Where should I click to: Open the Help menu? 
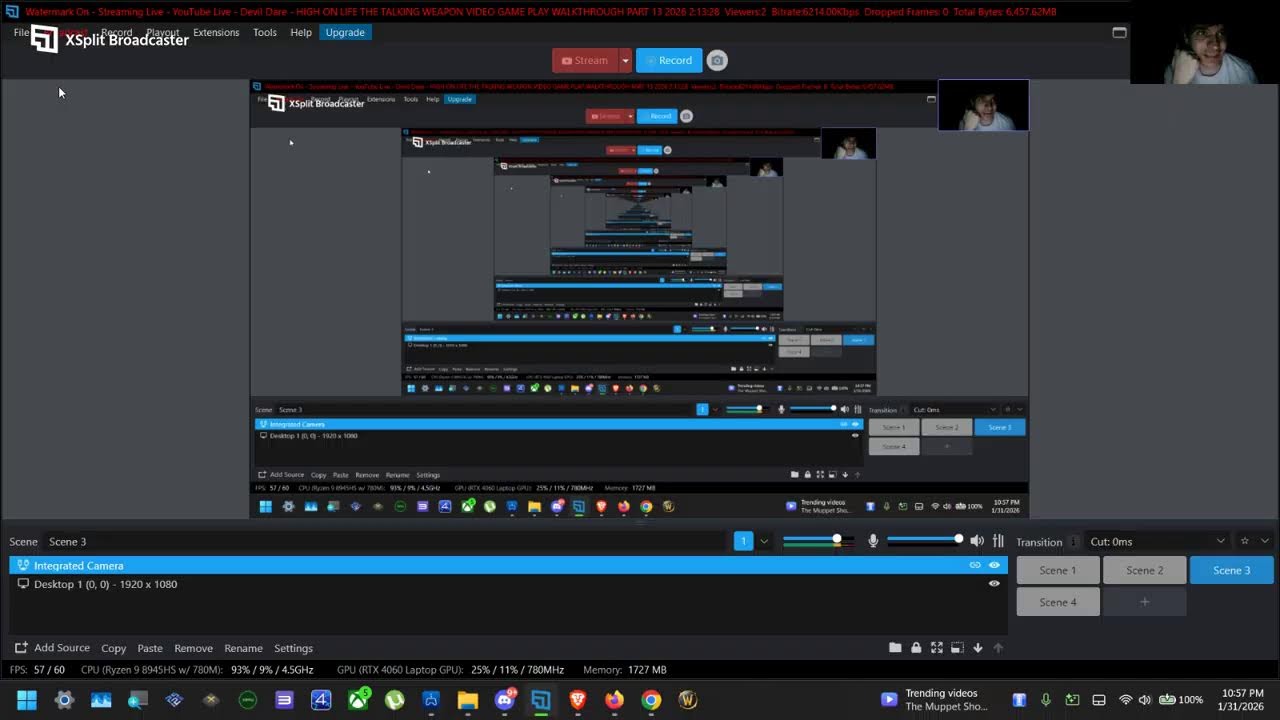click(x=301, y=32)
